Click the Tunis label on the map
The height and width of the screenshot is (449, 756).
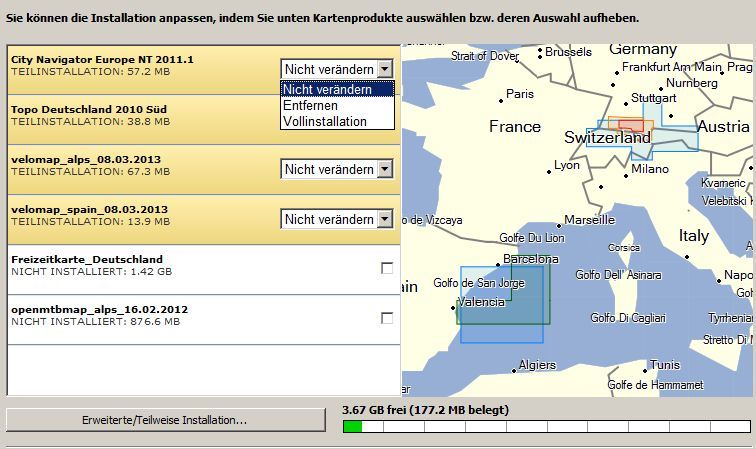(665, 365)
